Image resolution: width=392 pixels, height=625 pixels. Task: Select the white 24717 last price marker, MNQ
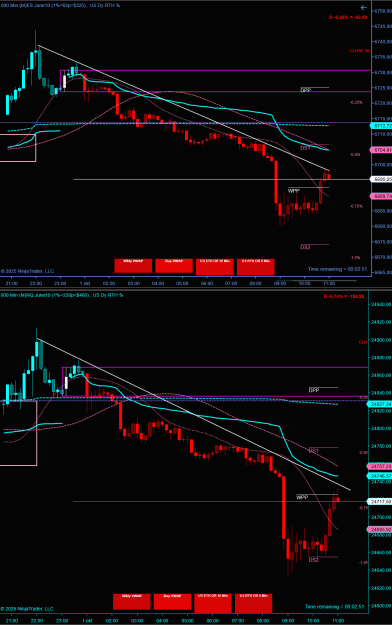(380, 501)
